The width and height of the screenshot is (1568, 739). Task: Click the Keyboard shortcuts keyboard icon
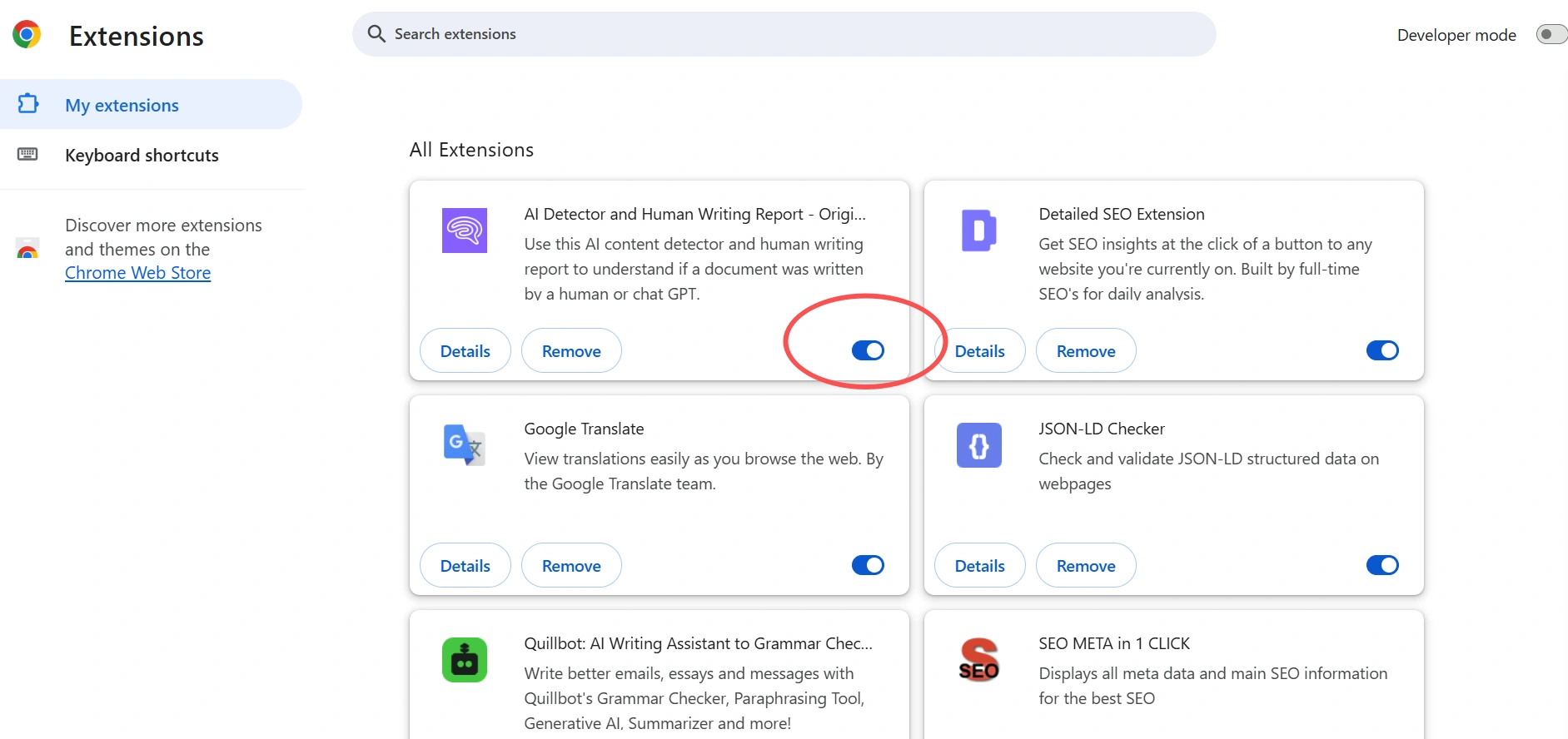tap(27, 154)
